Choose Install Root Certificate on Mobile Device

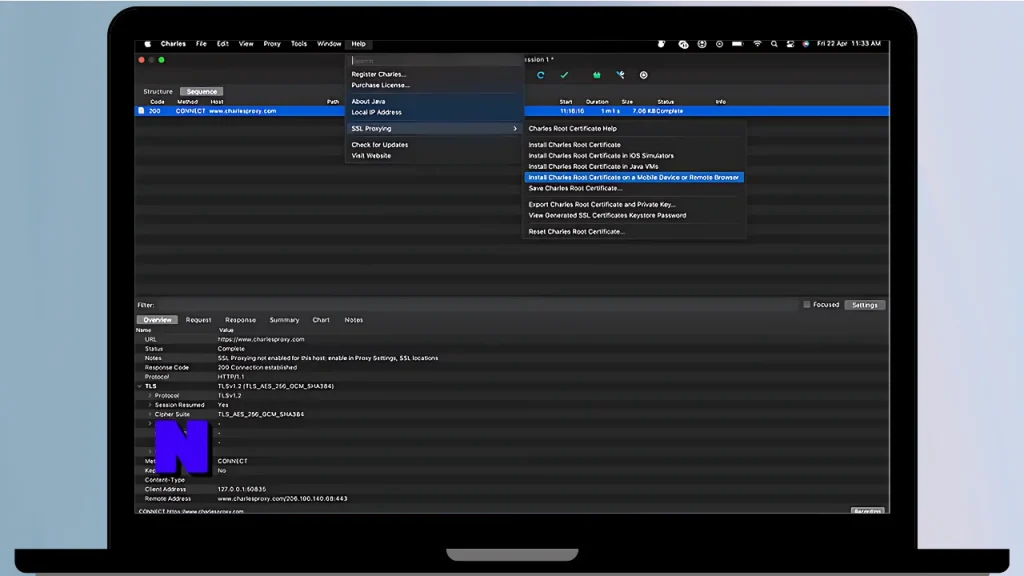point(634,177)
